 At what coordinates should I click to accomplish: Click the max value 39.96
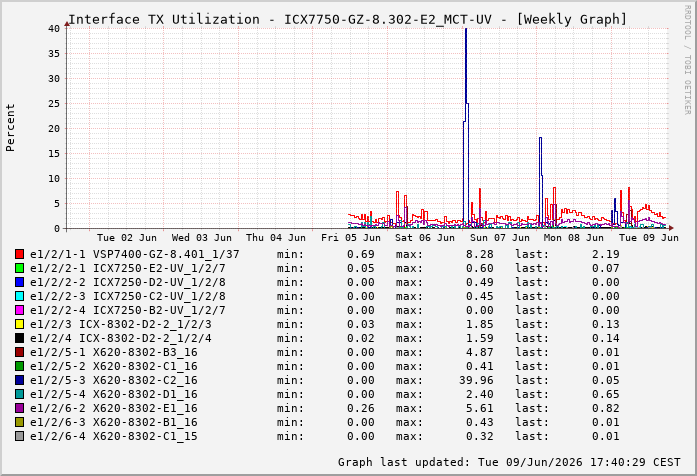coord(476,380)
